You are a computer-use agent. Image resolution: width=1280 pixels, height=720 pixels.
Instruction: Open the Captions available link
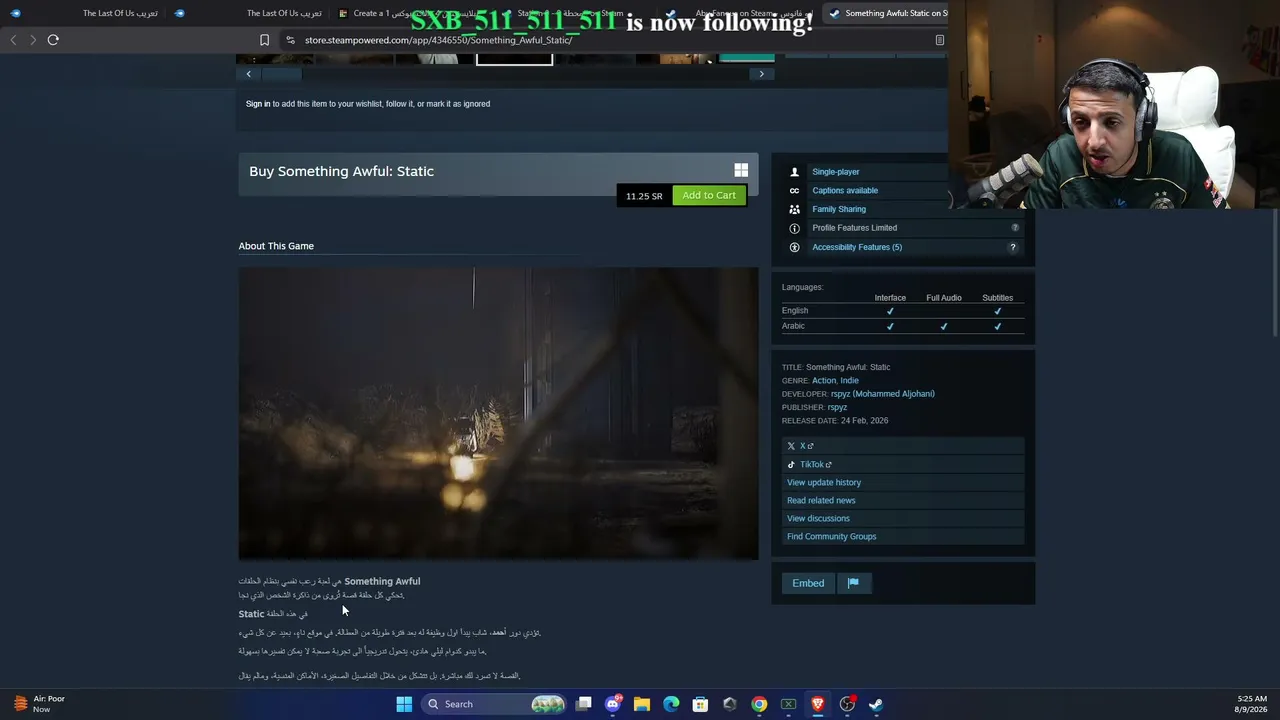[x=845, y=190]
